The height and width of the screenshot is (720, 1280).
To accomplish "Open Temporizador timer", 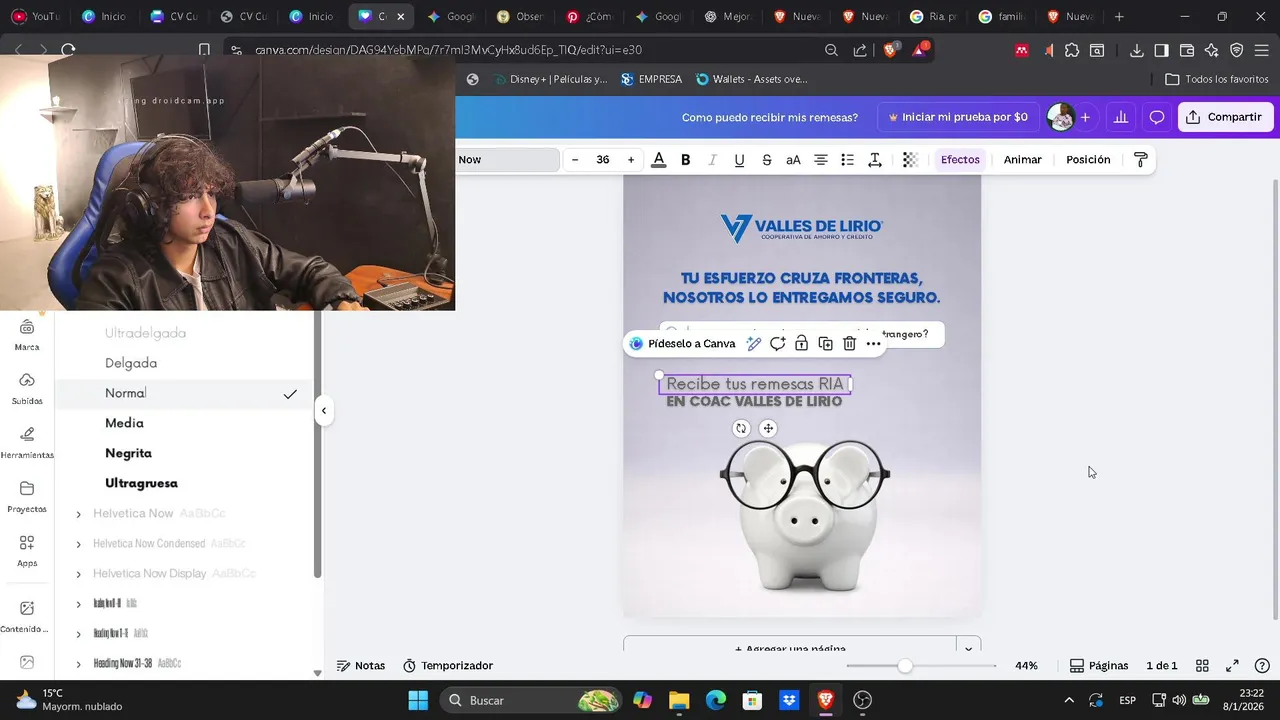I will tap(448, 666).
